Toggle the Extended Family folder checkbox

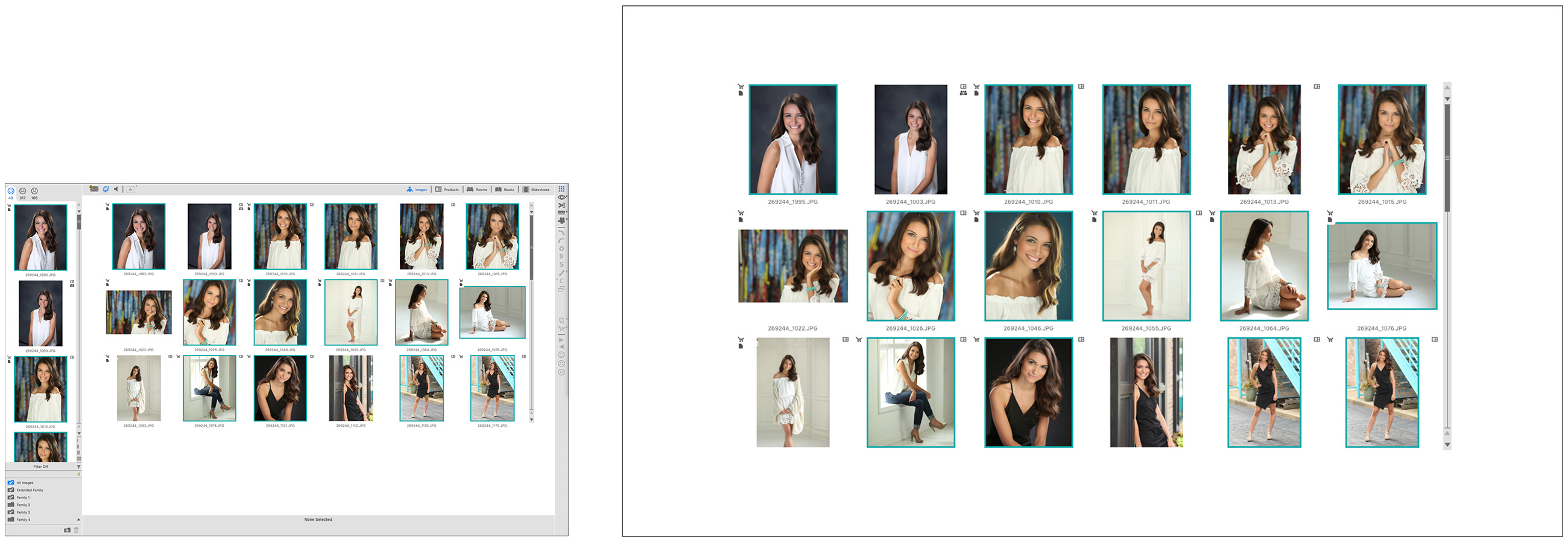(11, 490)
